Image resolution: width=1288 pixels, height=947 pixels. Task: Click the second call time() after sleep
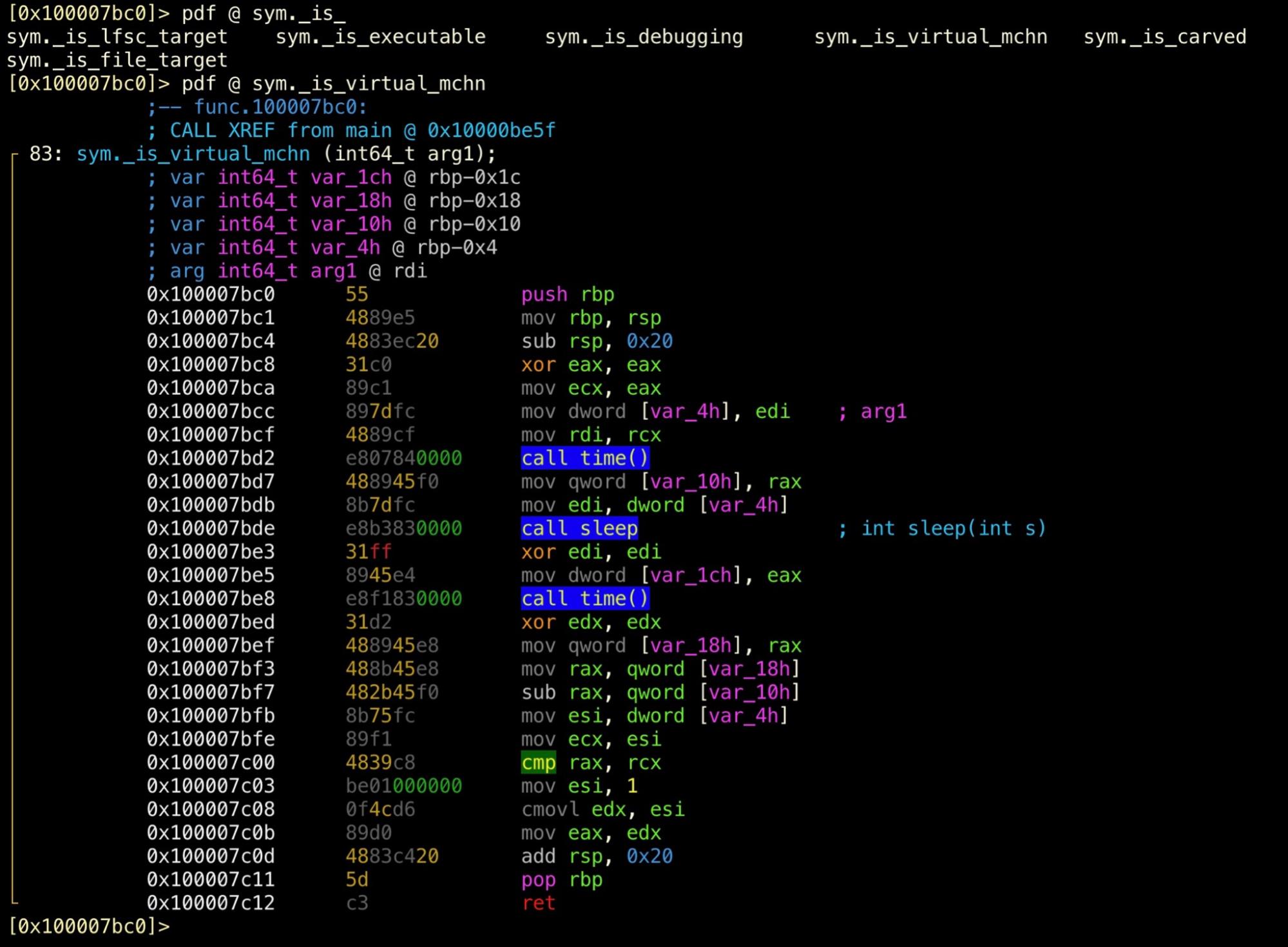pyautogui.click(x=584, y=598)
